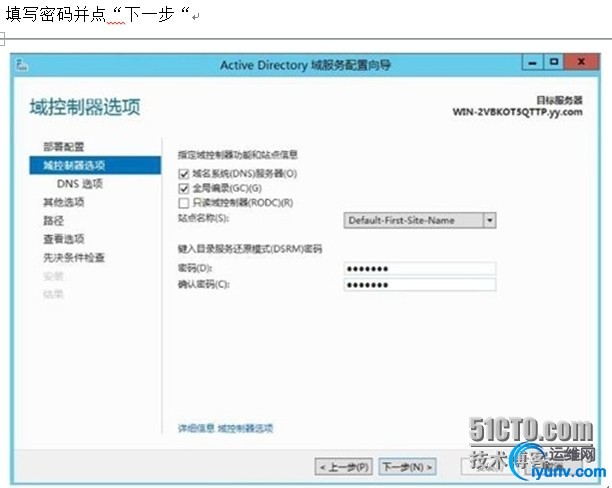Toggle the 全局编录(GC) checkbox
Image resolution: width=612 pixels, height=488 pixels.
(x=183, y=189)
